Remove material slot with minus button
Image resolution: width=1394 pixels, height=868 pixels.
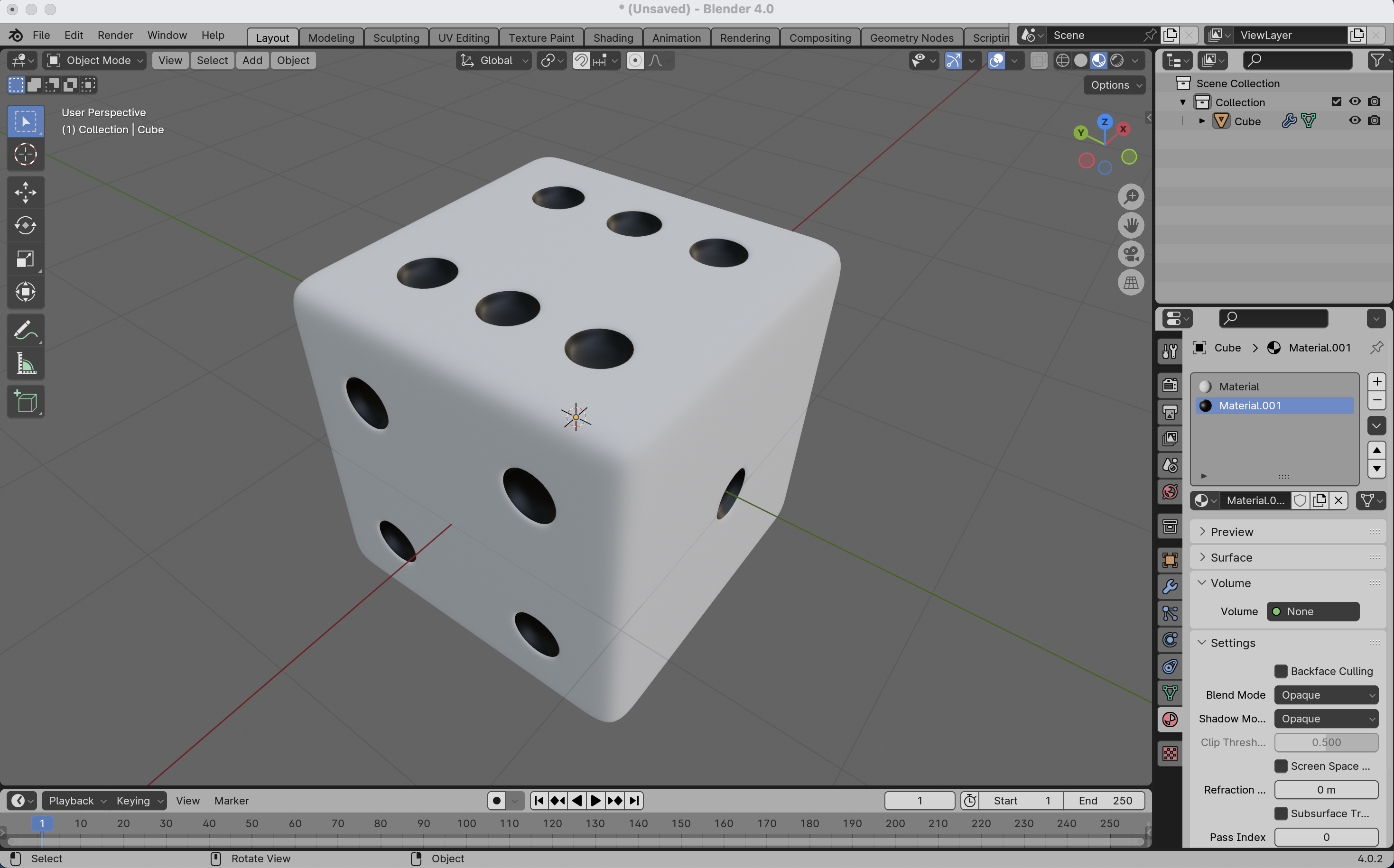coord(1377,400)
